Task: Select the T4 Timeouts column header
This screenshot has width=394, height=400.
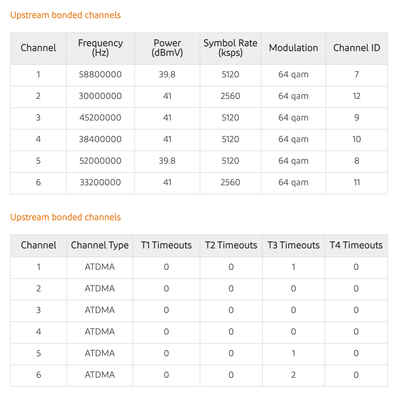Action: pos(356,245)
